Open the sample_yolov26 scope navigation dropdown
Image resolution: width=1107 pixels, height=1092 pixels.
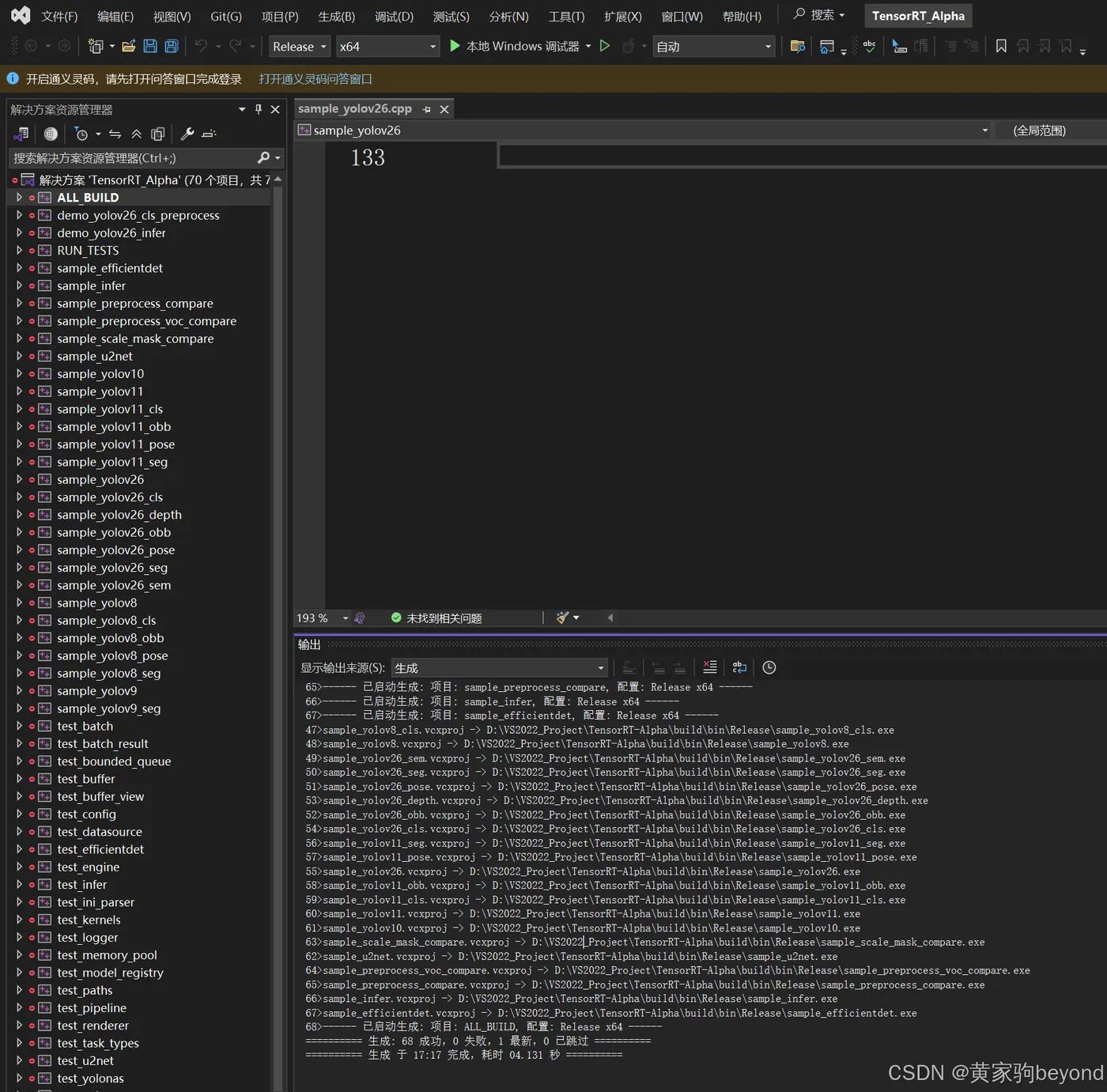pos(644,130)
